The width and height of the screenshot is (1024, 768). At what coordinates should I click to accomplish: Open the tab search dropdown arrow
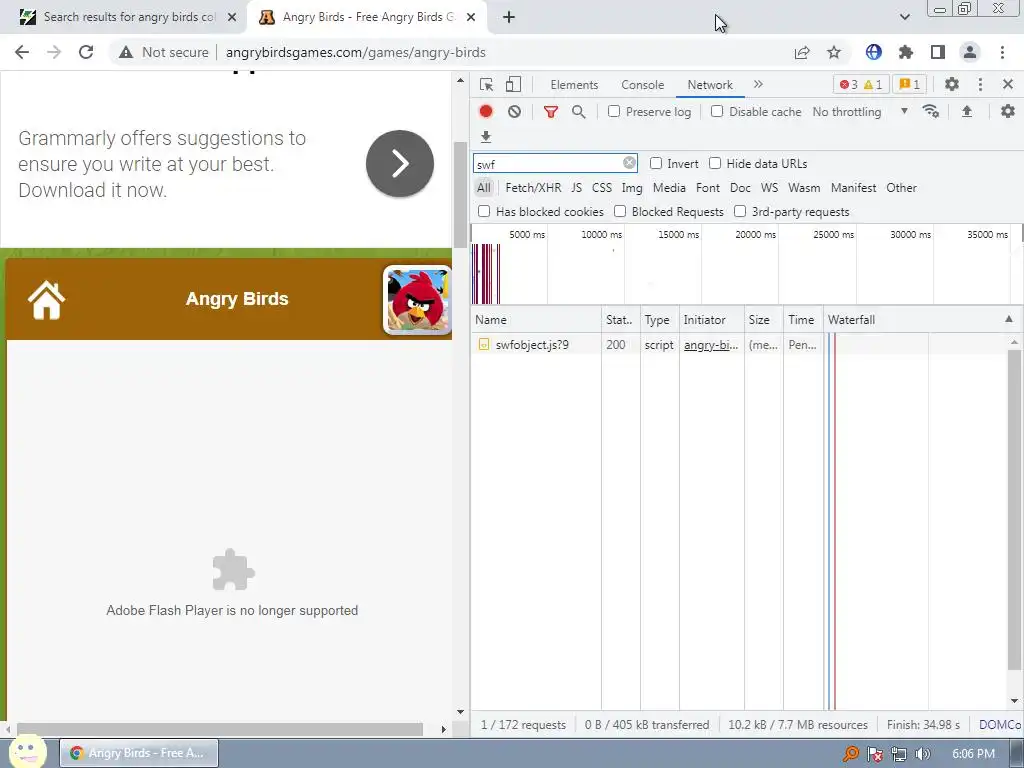coord(904,17)
